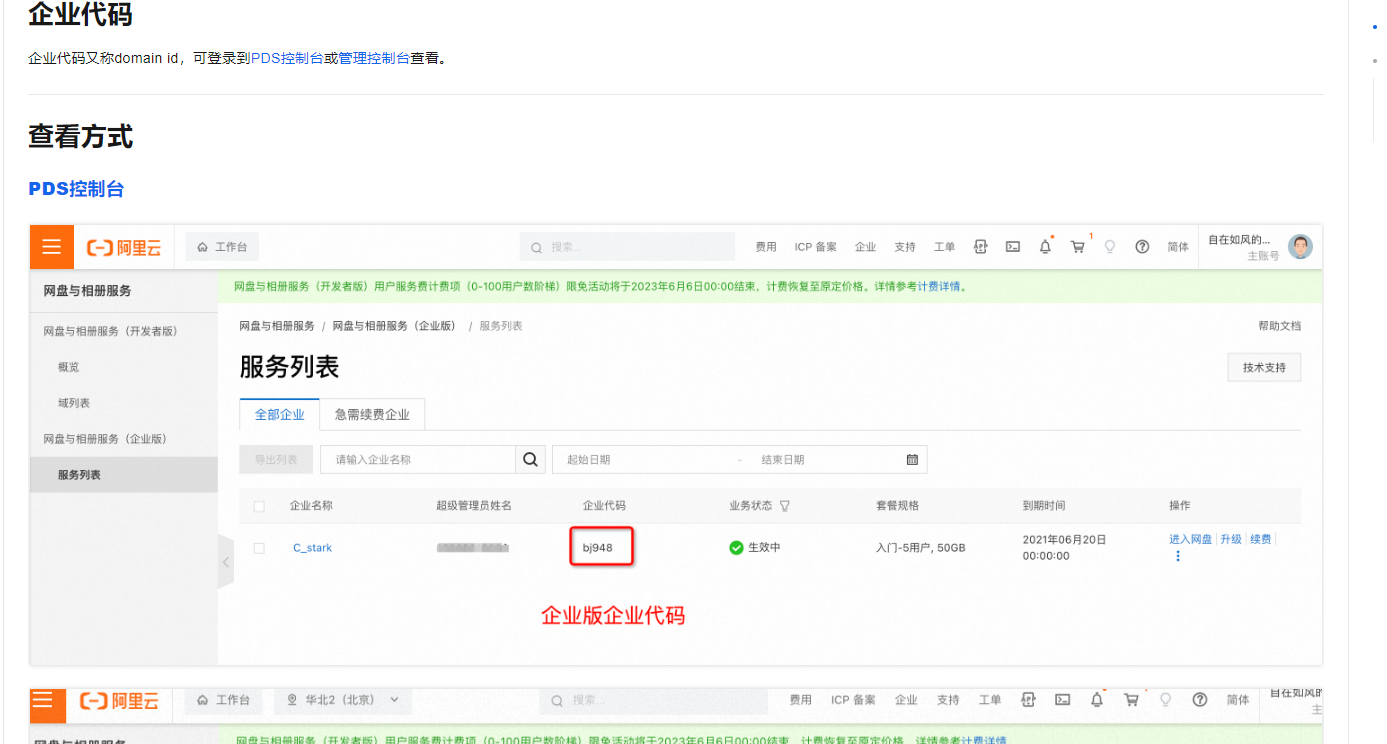Open the 帮助文档 link
1387x744 pixels.
[1279, 326]
